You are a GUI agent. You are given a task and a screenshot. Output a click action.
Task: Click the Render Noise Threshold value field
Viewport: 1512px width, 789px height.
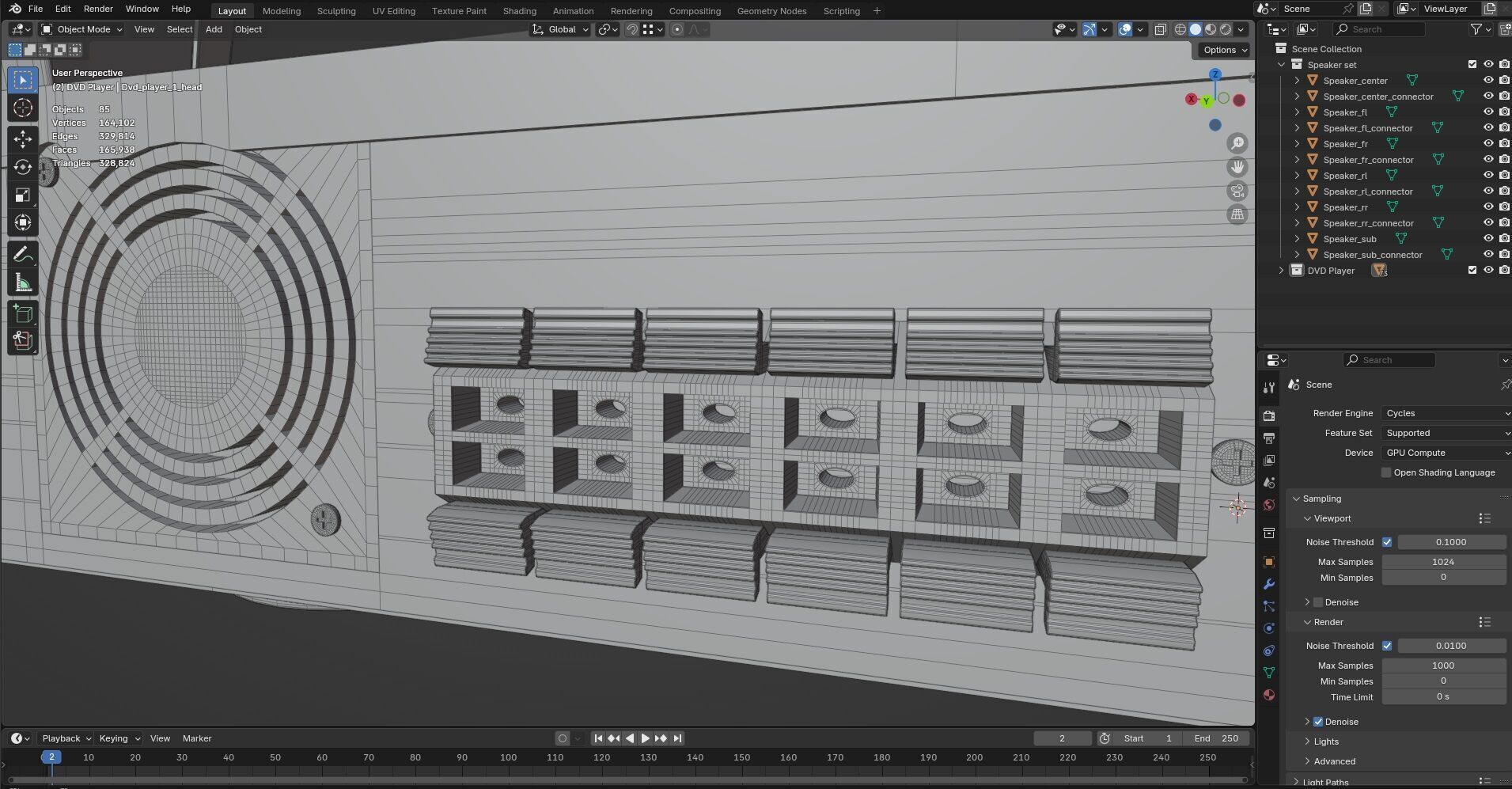click(x=1451, y=646)
